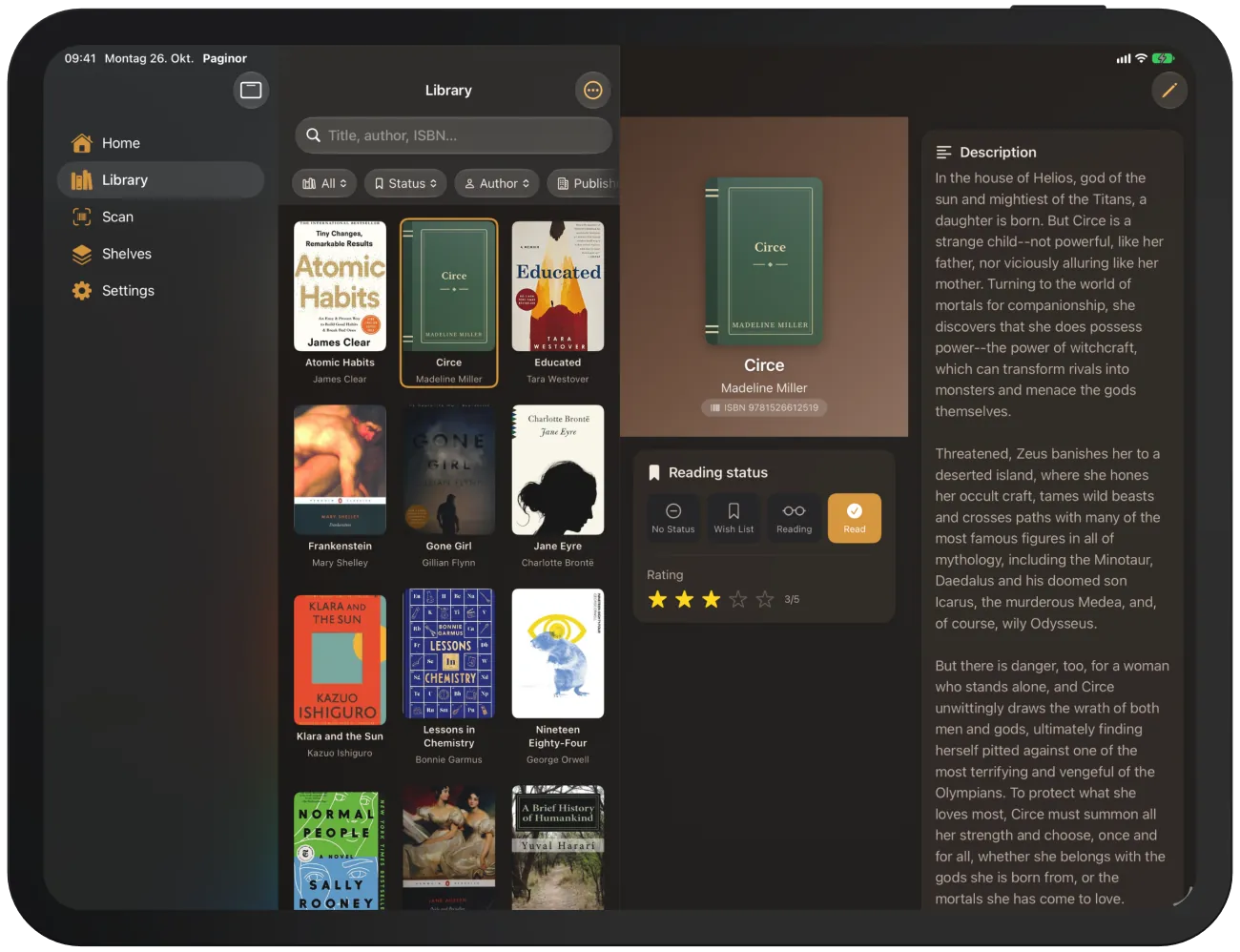Tap the battery icon in status bar
Image resolution: width=1240 pixels, height=952 pixels.
coord(1164,58)
